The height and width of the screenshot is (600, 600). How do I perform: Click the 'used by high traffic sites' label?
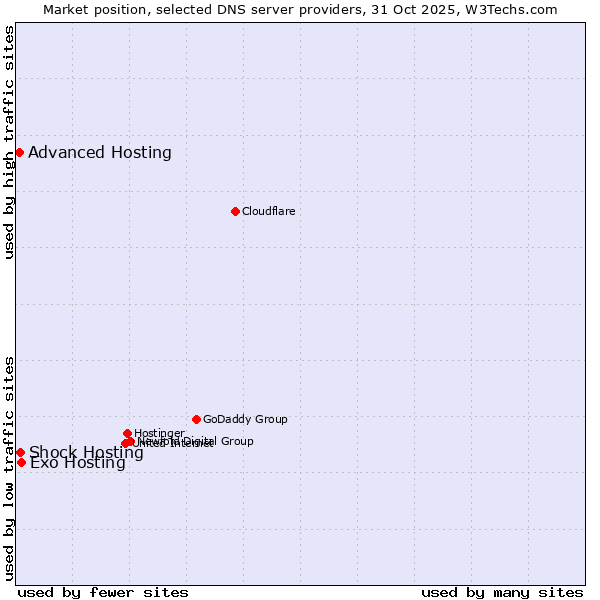(10, 142)
